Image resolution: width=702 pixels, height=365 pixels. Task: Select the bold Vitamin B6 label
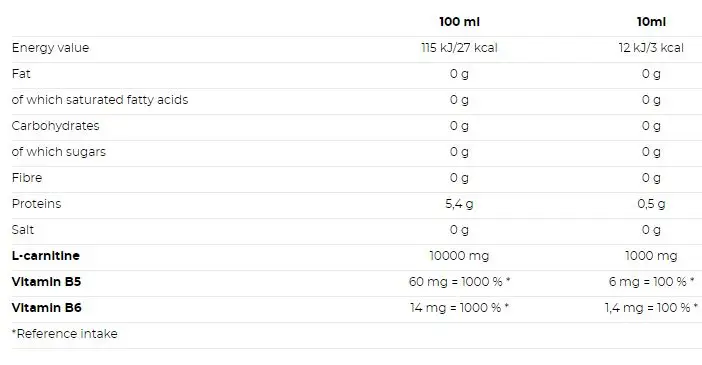tap(47, 308)
